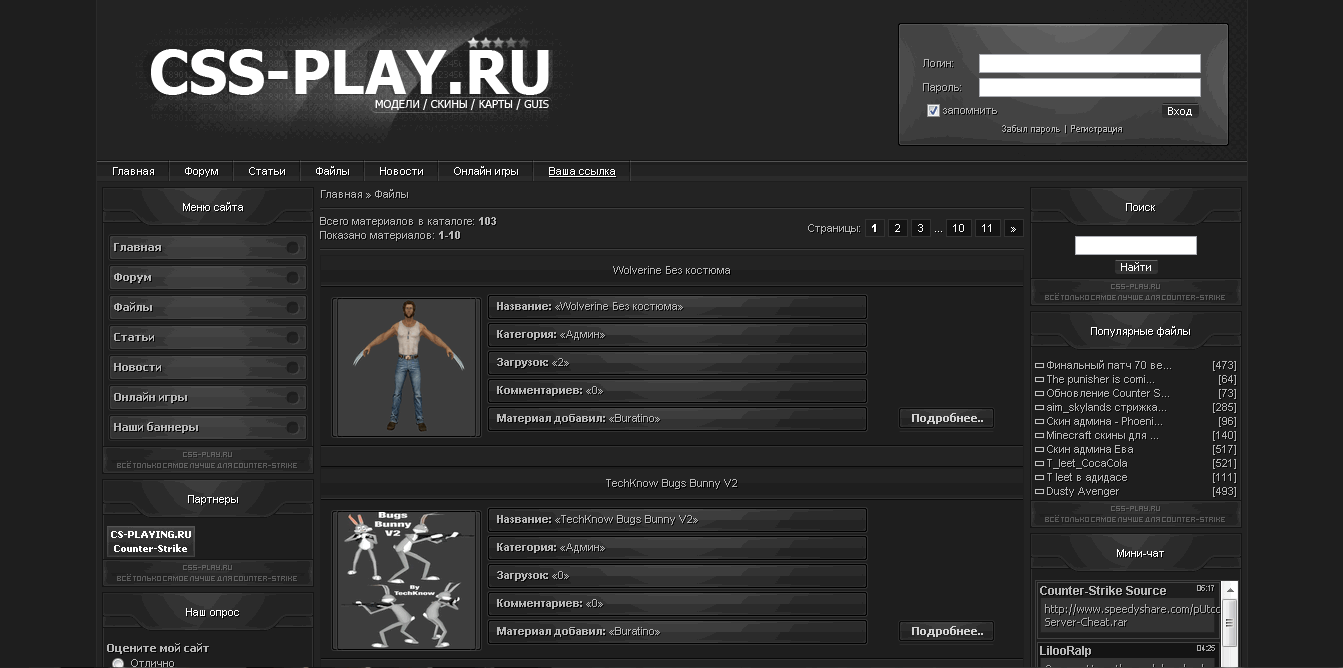
Task: Select Форум in the sidebar site menu
Action: point(208,277)
